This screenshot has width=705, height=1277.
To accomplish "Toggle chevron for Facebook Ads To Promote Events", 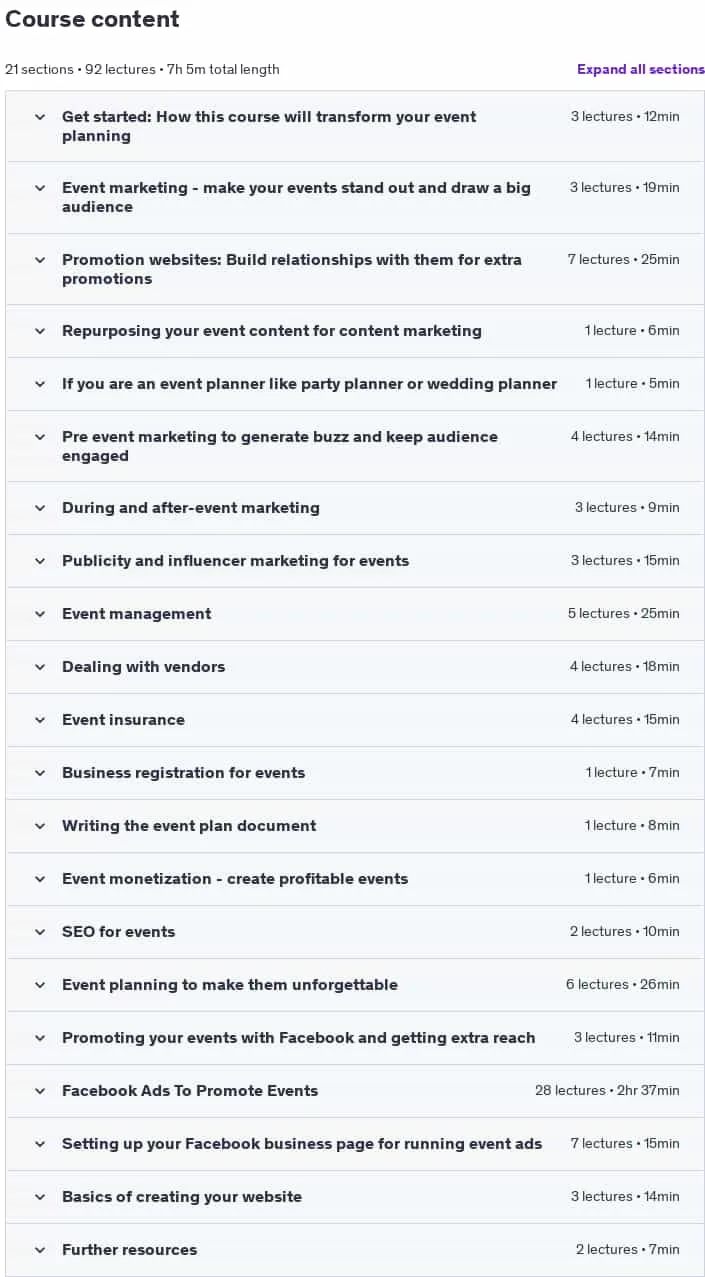I will click(40, 1091).
